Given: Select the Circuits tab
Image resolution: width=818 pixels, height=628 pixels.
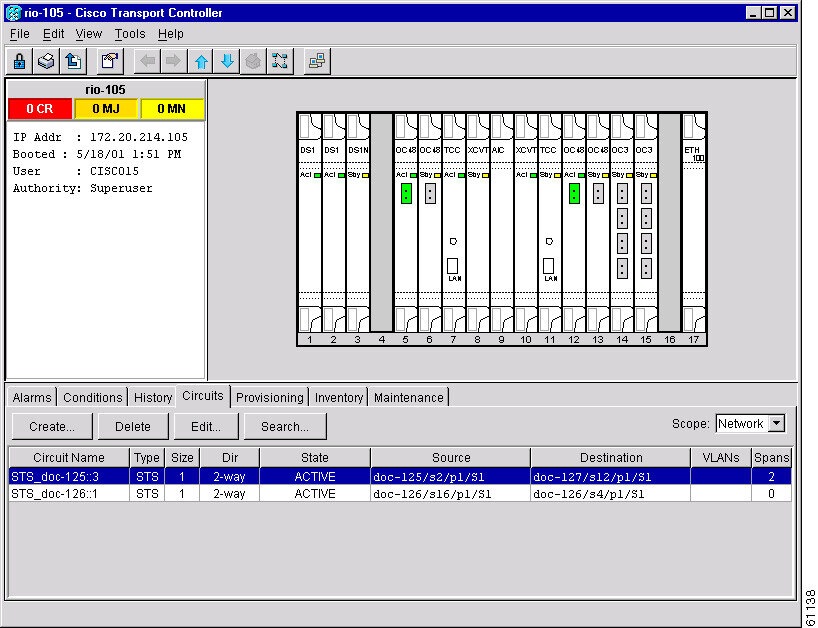Looking at the screenshot, I should (203, 396).
